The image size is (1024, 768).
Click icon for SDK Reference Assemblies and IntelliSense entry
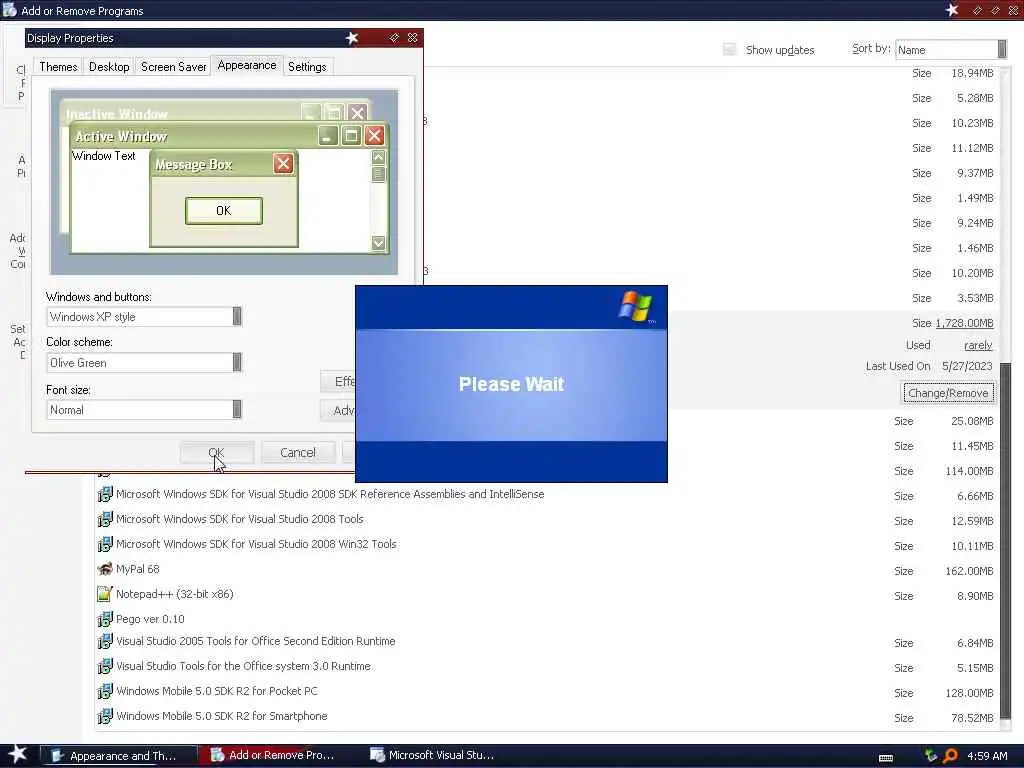(104, 494)
